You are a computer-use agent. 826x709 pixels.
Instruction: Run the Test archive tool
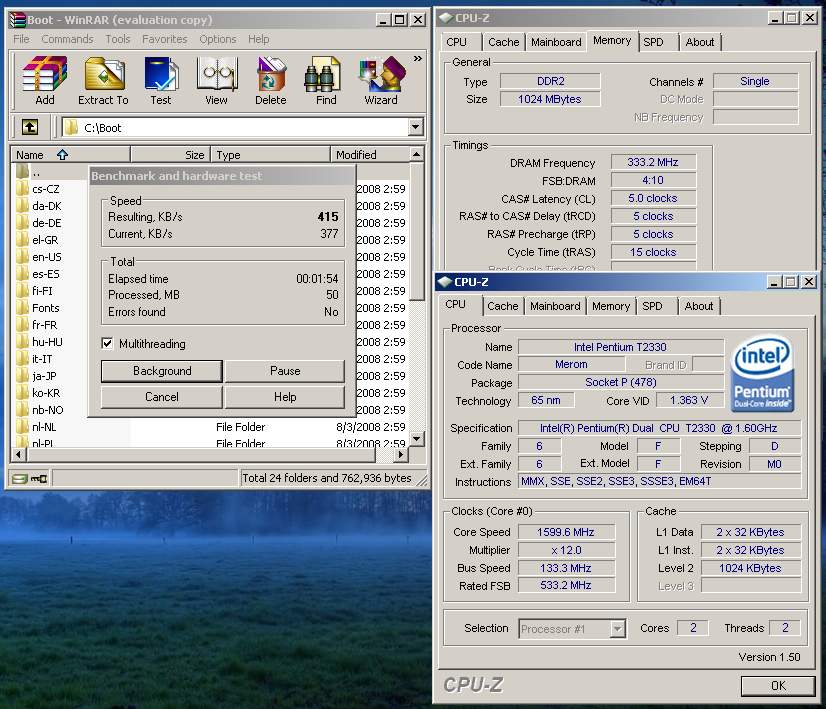click(x=161, y=81)
